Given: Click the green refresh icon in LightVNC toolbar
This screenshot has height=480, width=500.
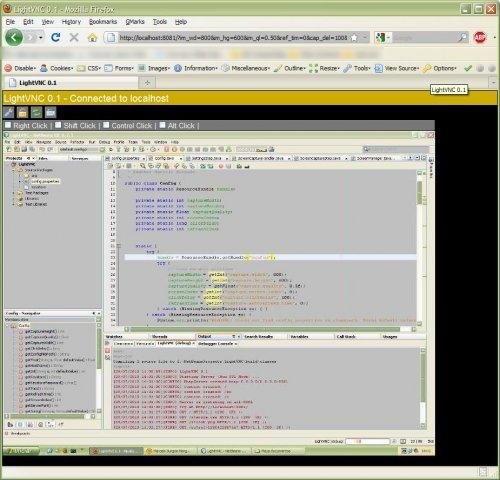Looking at the screenshot, I should (x=37, y=113).
